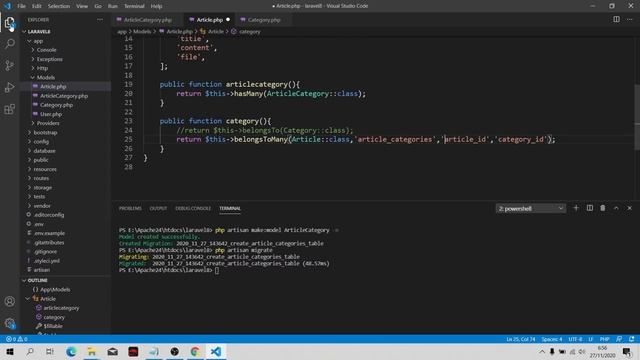This screenshot has width=640, height=360.
Task: Open Explorer panel more actions ellipsis
Action: pos(100,20)
